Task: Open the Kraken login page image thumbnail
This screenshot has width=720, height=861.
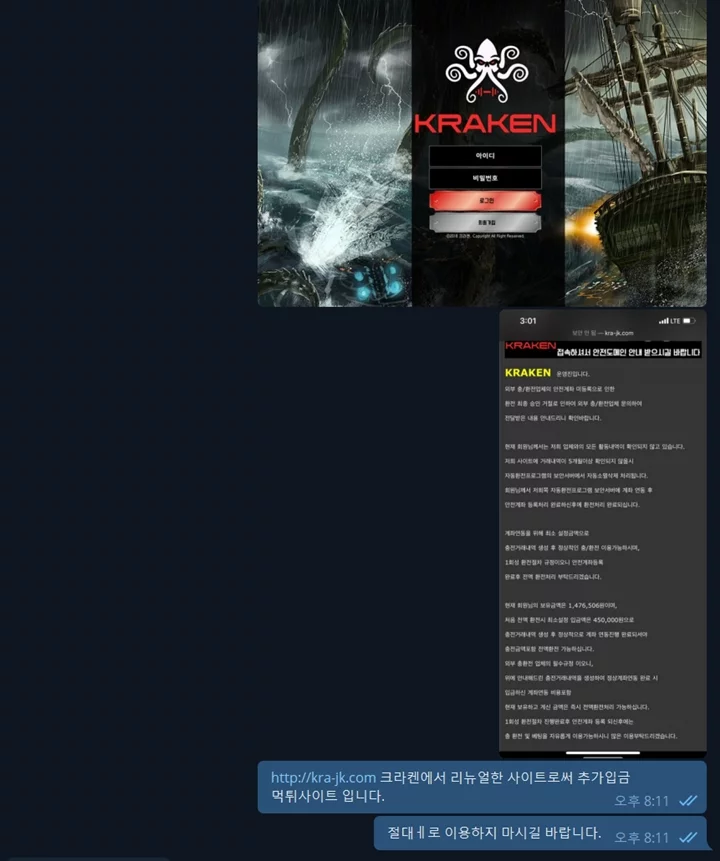Action: pyautogui.click(x=482, y=153)
